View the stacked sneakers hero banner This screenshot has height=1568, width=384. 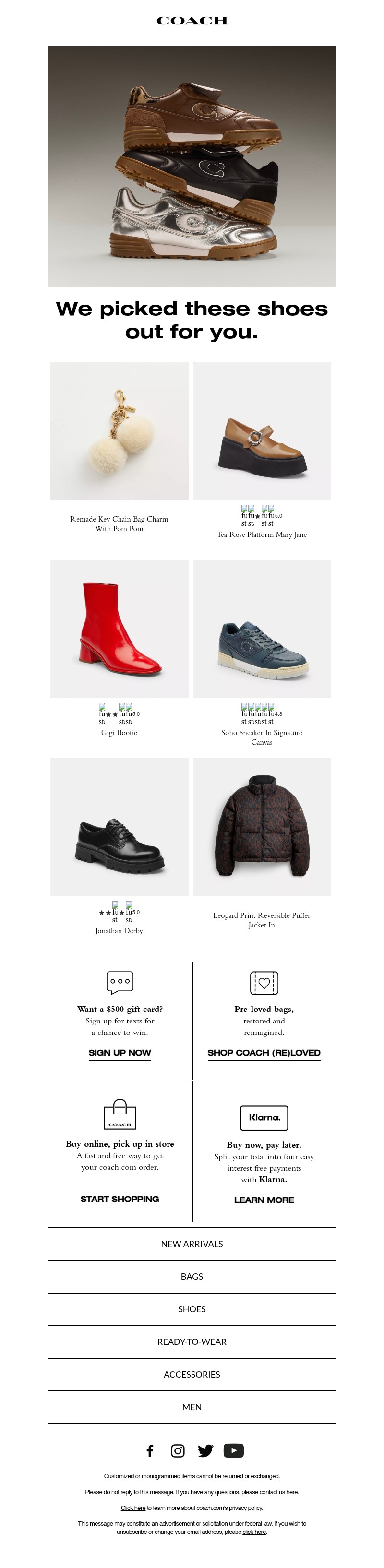point(192,166)
